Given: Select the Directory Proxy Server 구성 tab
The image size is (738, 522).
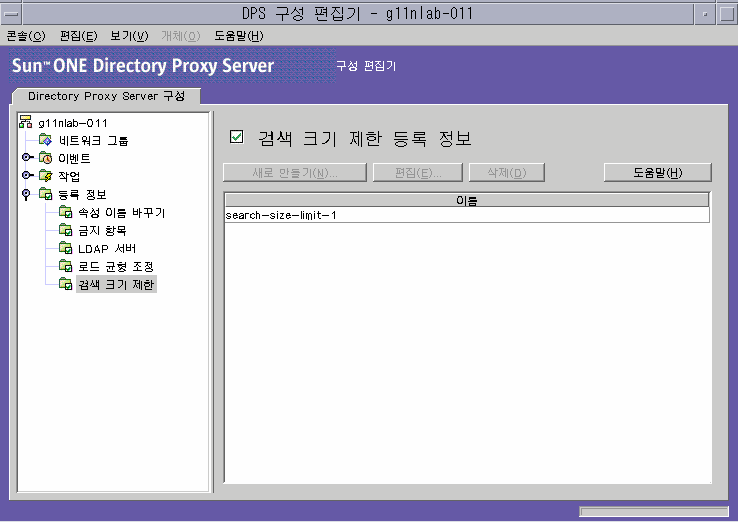Looking at the screenshot, I should (106, 96).
